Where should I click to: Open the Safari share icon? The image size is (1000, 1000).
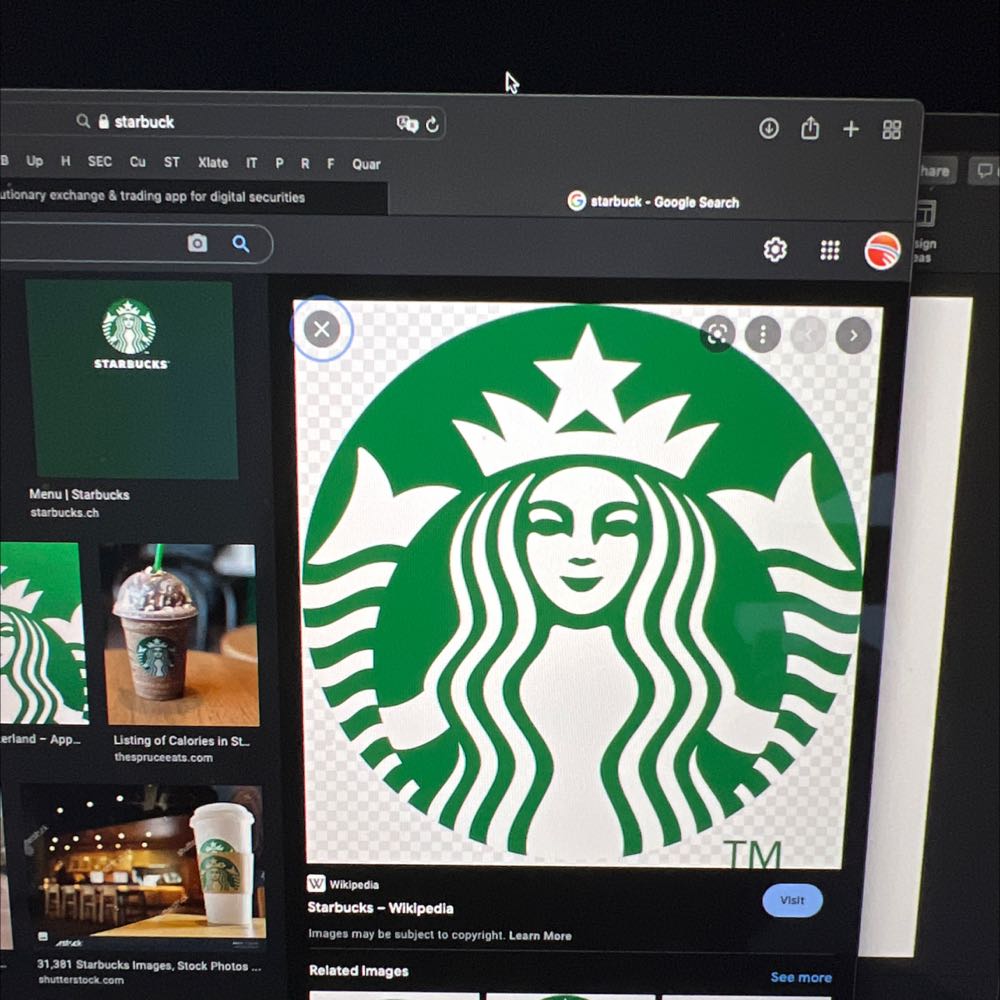810,128
